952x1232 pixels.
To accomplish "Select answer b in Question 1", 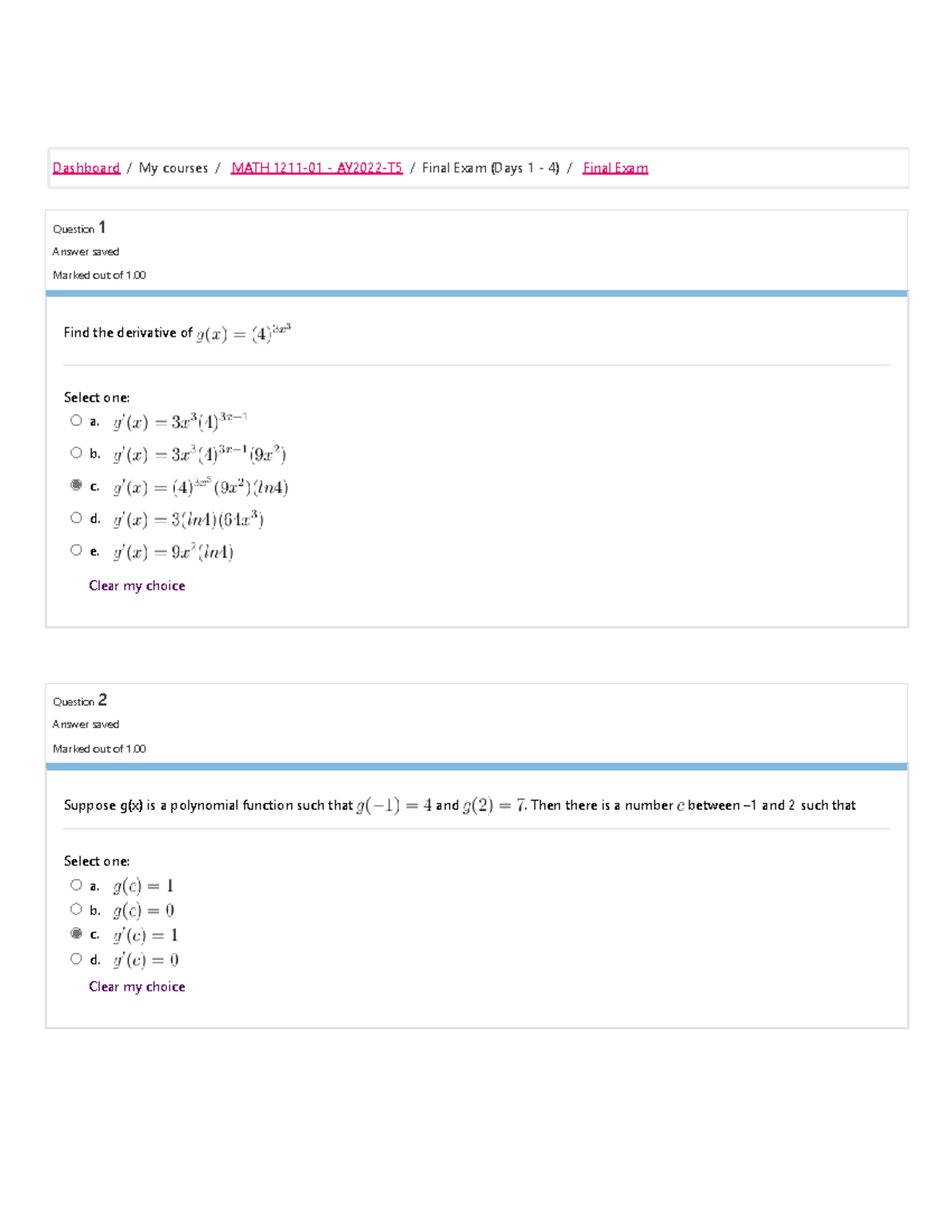I will tap(76, 451).
